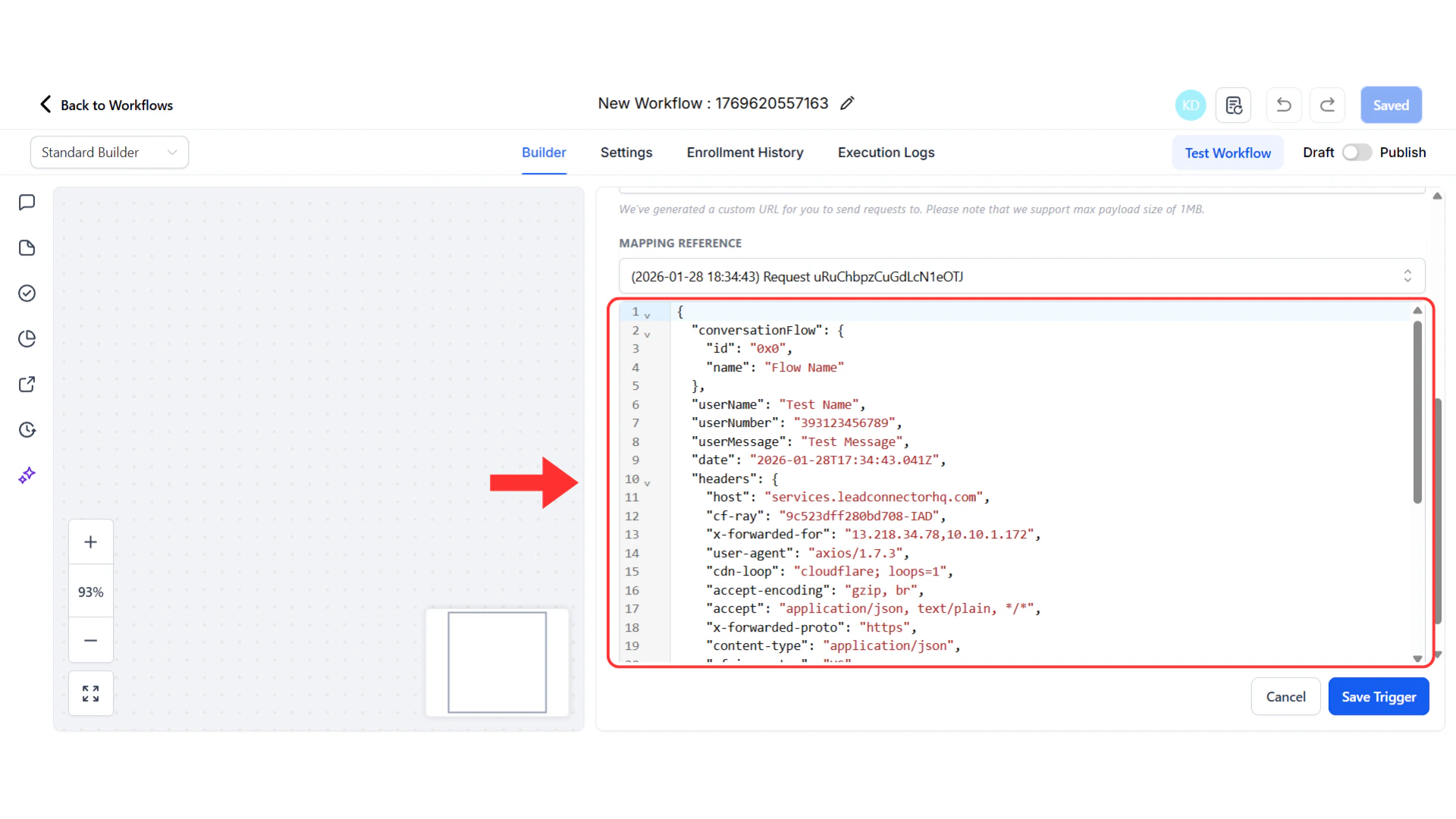This screenshot has width=1456, height=819.
Task: Switch to the Execution Logs tab
Action: point(886,152)
